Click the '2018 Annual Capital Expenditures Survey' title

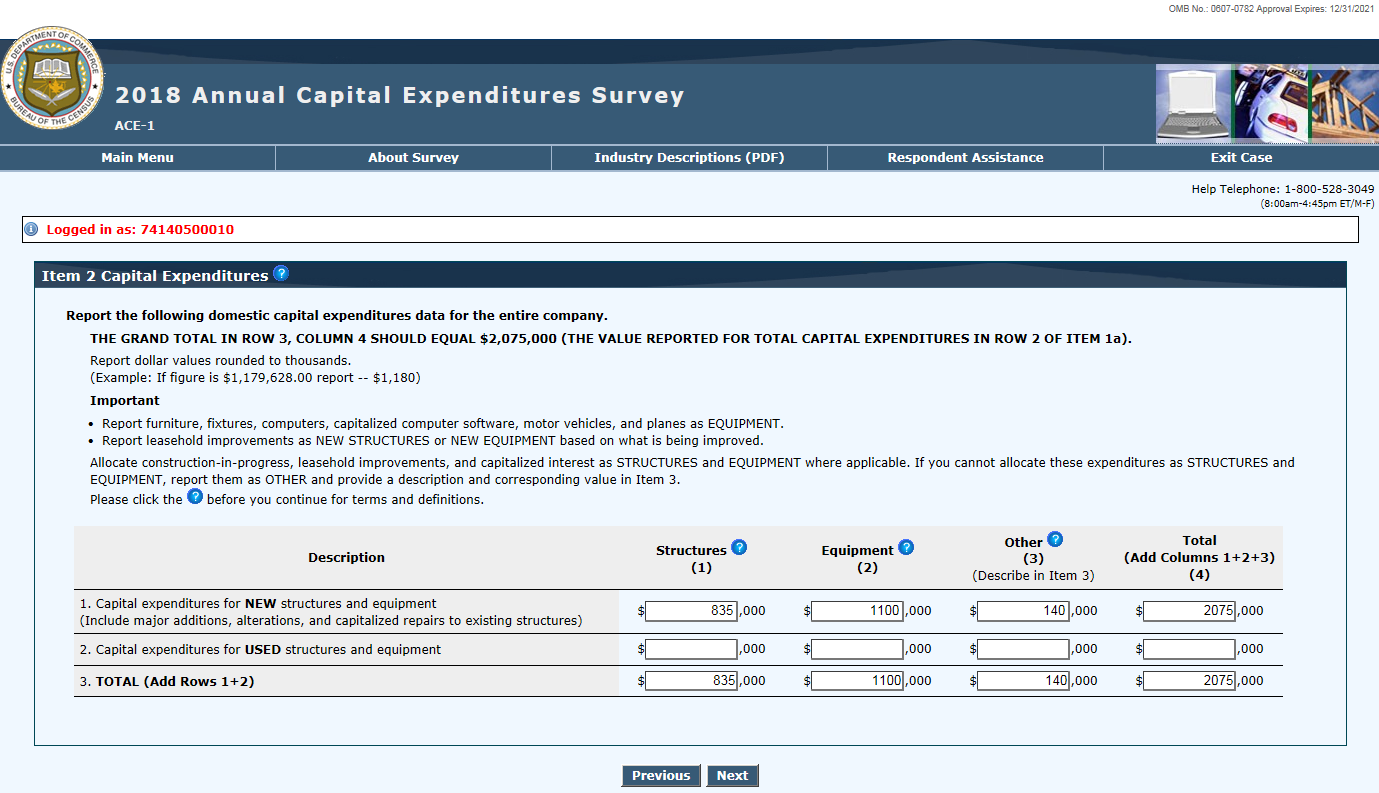pyautogui.click(x=400, y=96)
